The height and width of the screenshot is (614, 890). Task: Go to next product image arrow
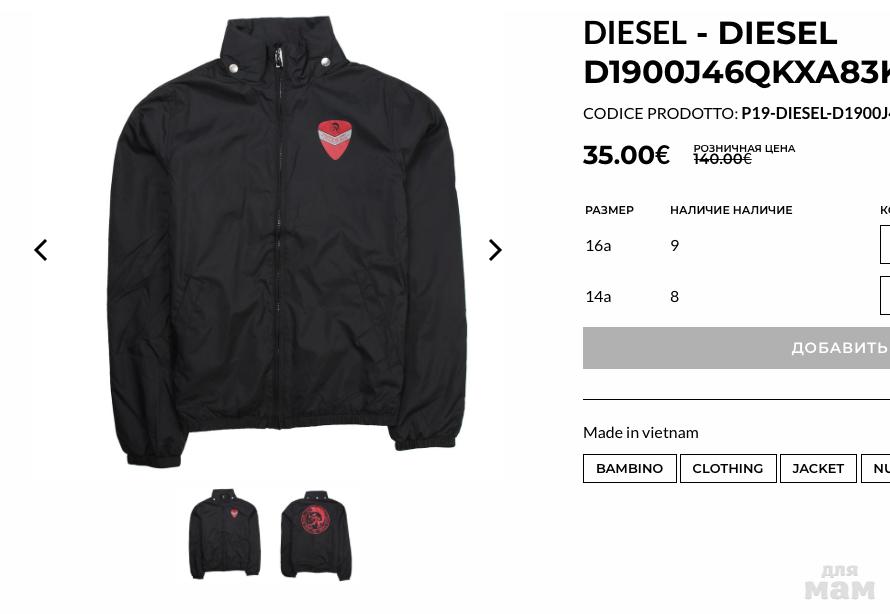click(x=495, y=250)
